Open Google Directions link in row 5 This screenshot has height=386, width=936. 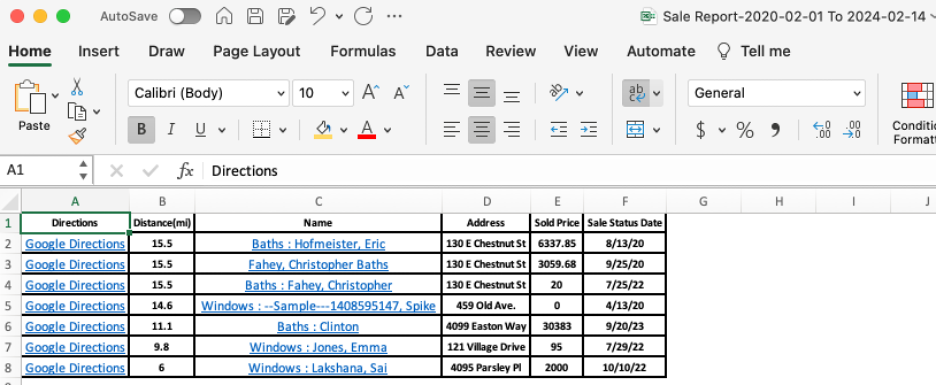(75, 305)
